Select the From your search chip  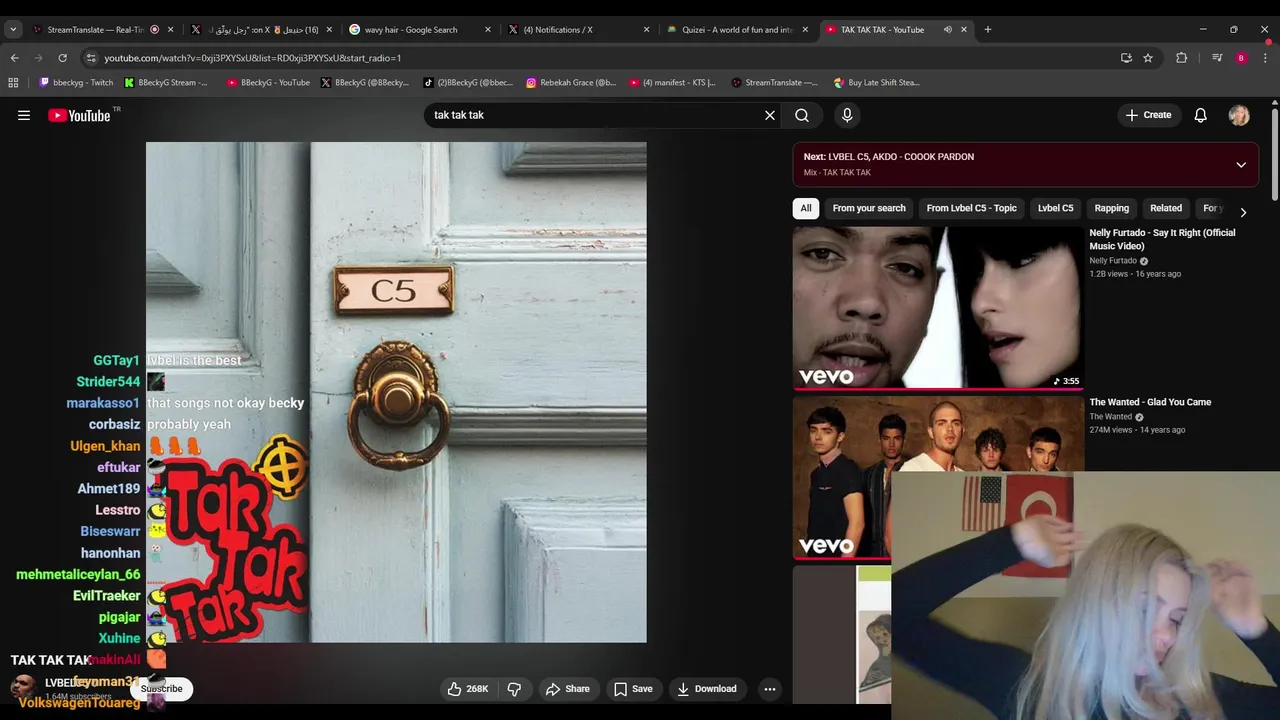tap(869, 208)
